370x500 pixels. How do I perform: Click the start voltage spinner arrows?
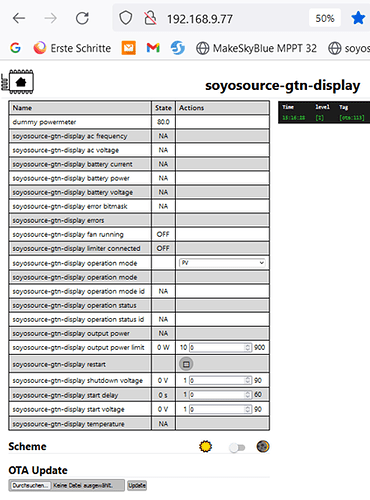coord(248,409)
